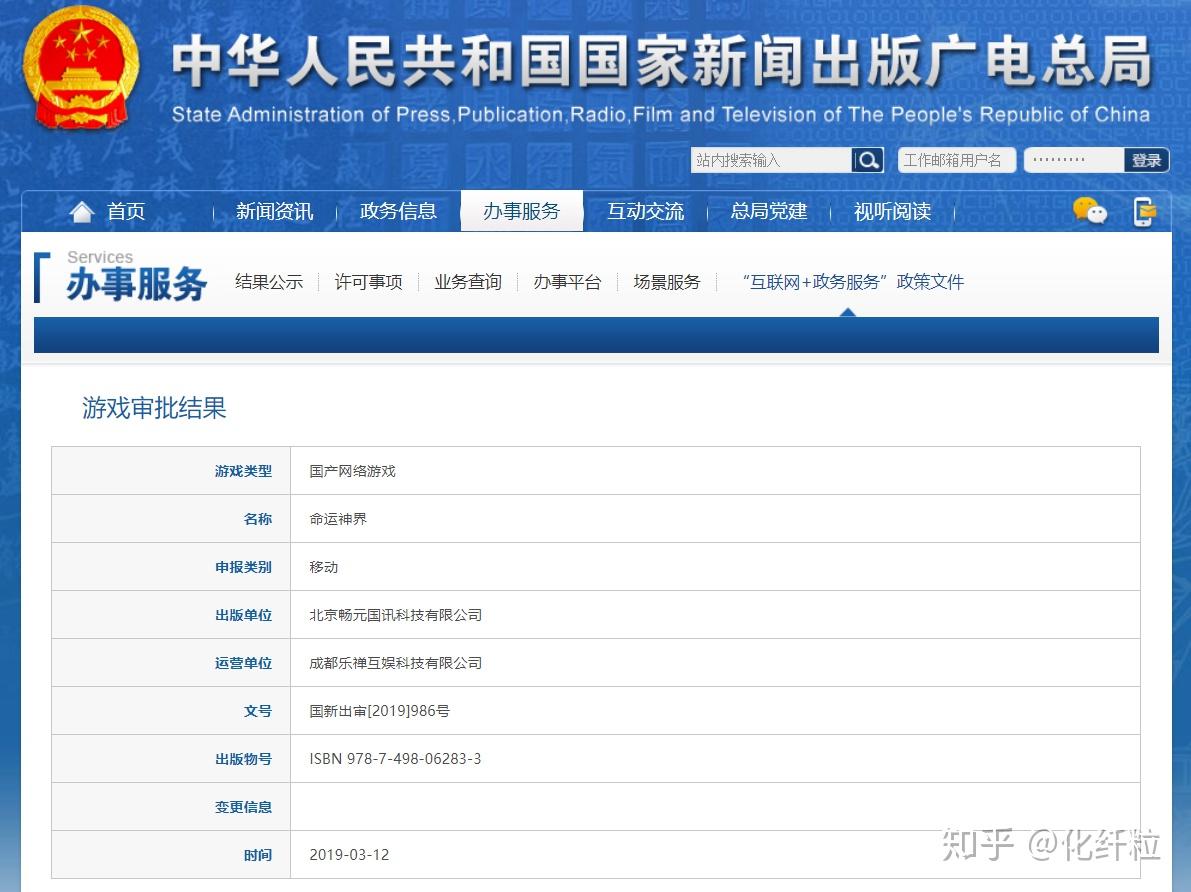Image resolution: width=1191 pixels, height=892 pixels.
Task: Click the mailbox password field
Action: click(1074, 160)
